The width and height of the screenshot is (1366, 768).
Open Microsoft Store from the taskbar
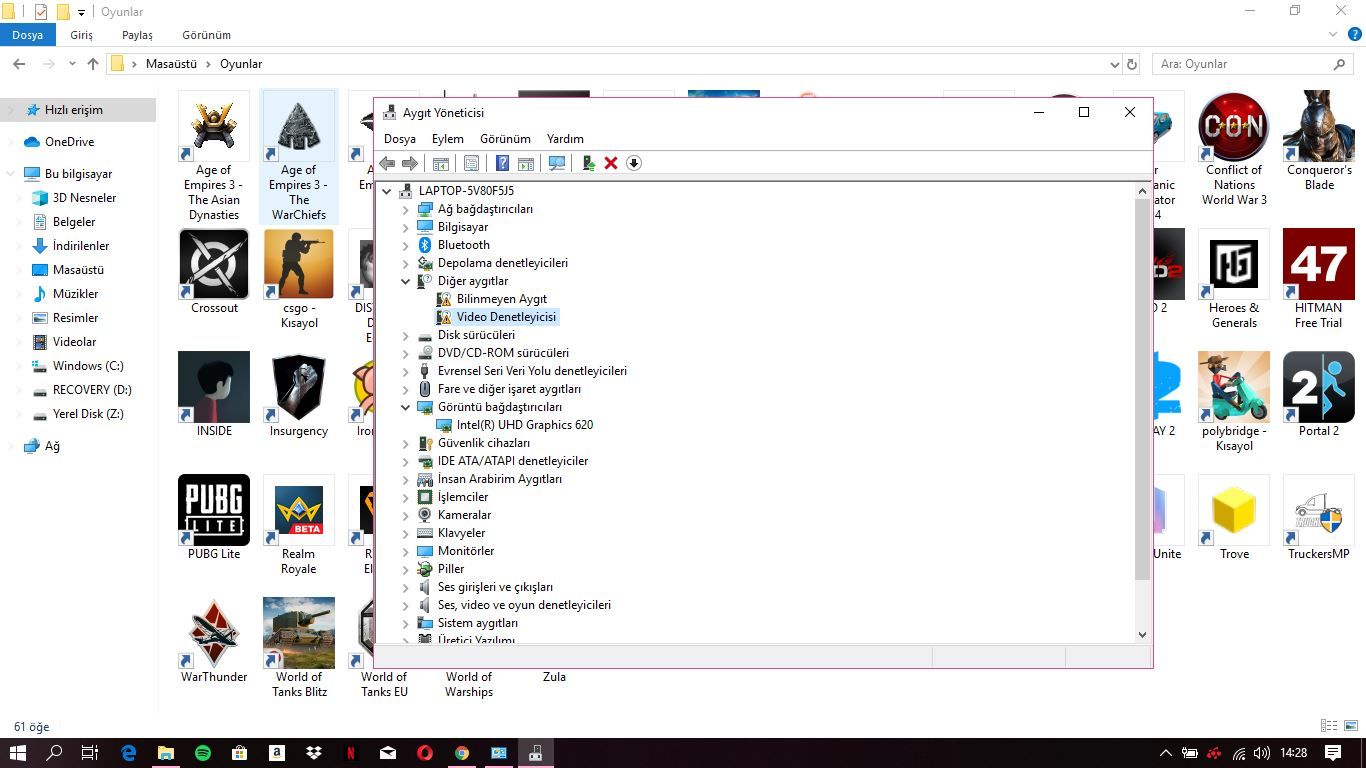pyautogui.click(x=240, y=753)
